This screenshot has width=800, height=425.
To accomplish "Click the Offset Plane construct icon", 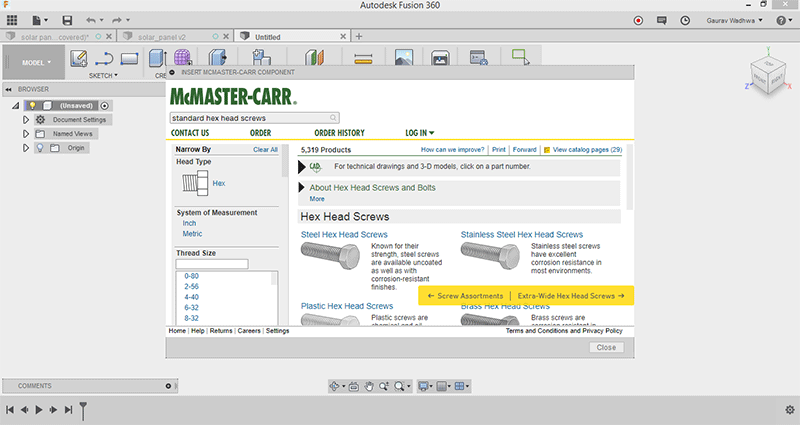I will coord(314,57).
